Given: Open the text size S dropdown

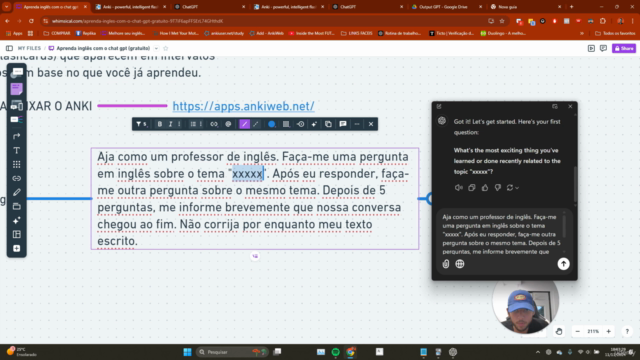Looking at the screenshot, I should [x=142, y=124].
